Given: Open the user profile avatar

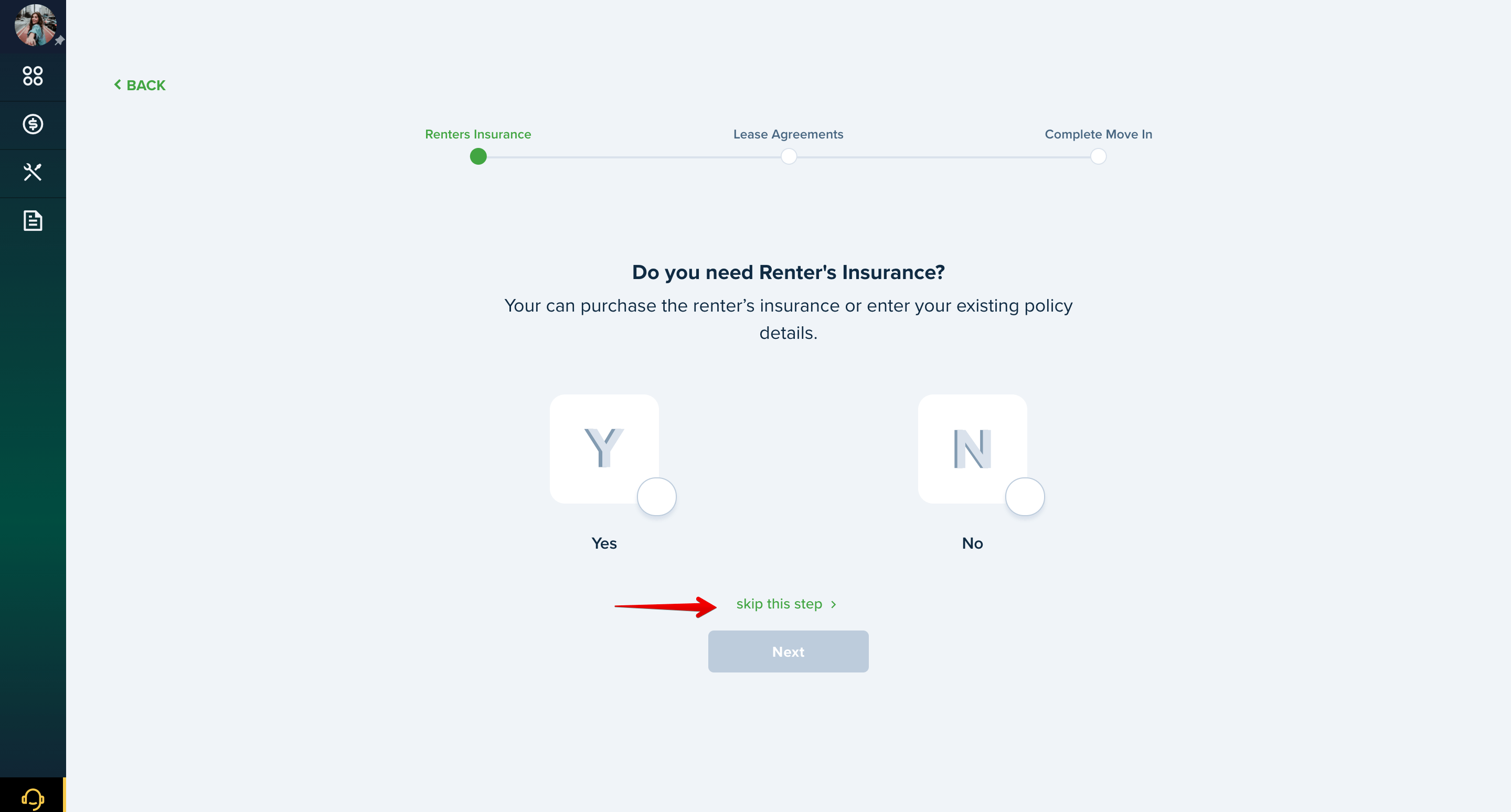Looking at the screenshot, I should pos(35,25).
